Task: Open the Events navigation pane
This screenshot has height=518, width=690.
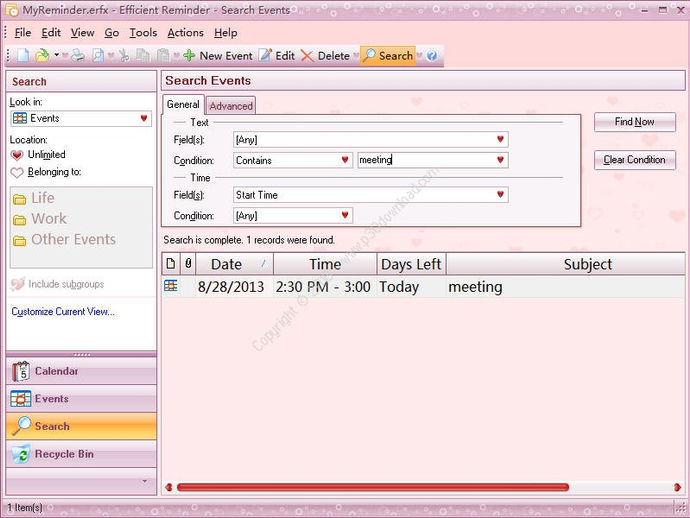Action: click(x=81, y=399)
